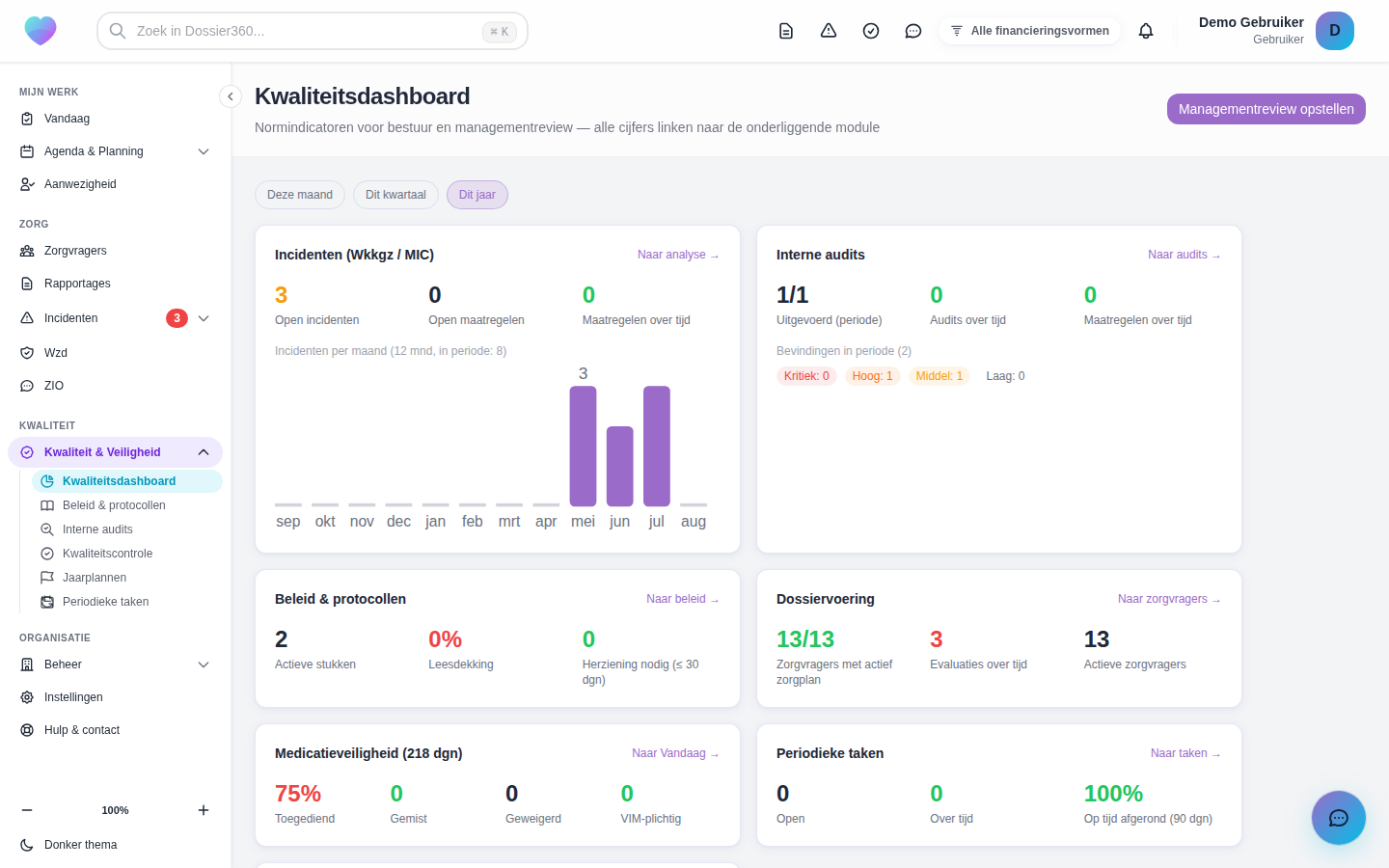Click the Jaarplannen flag icon

pos(47,578)
